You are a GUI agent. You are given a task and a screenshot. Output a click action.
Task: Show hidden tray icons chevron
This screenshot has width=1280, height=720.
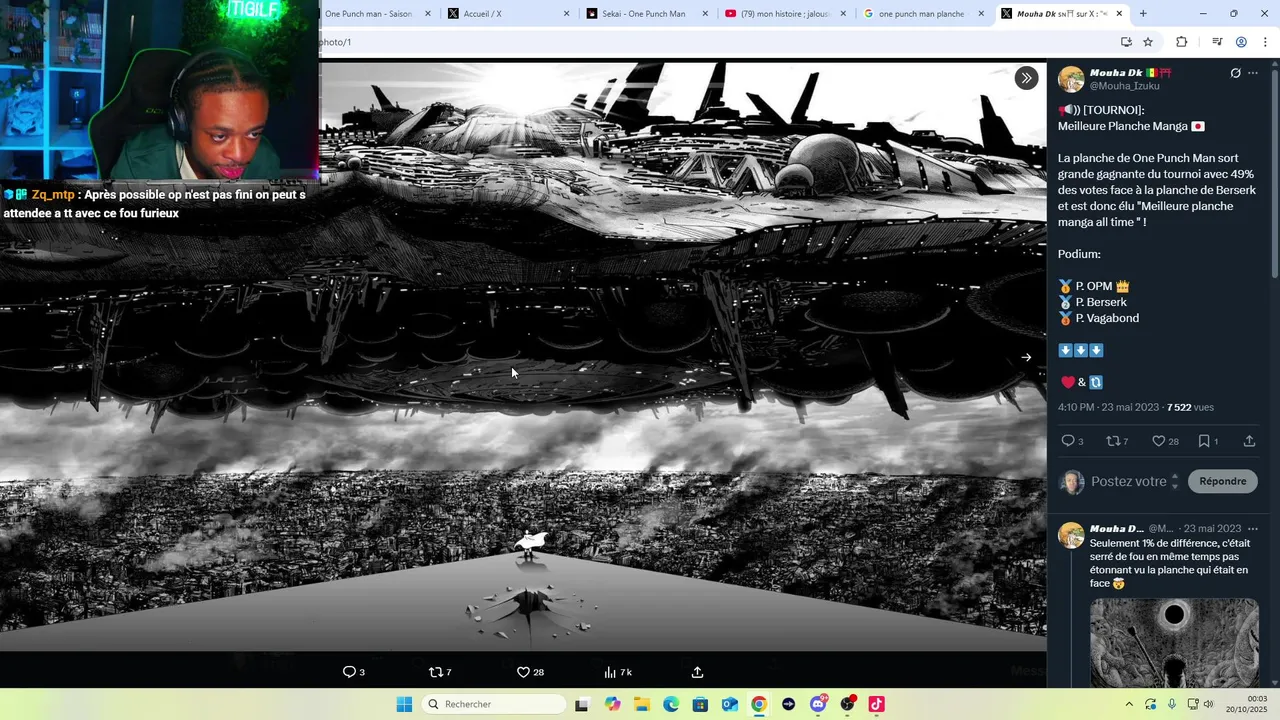(1129, 704)
